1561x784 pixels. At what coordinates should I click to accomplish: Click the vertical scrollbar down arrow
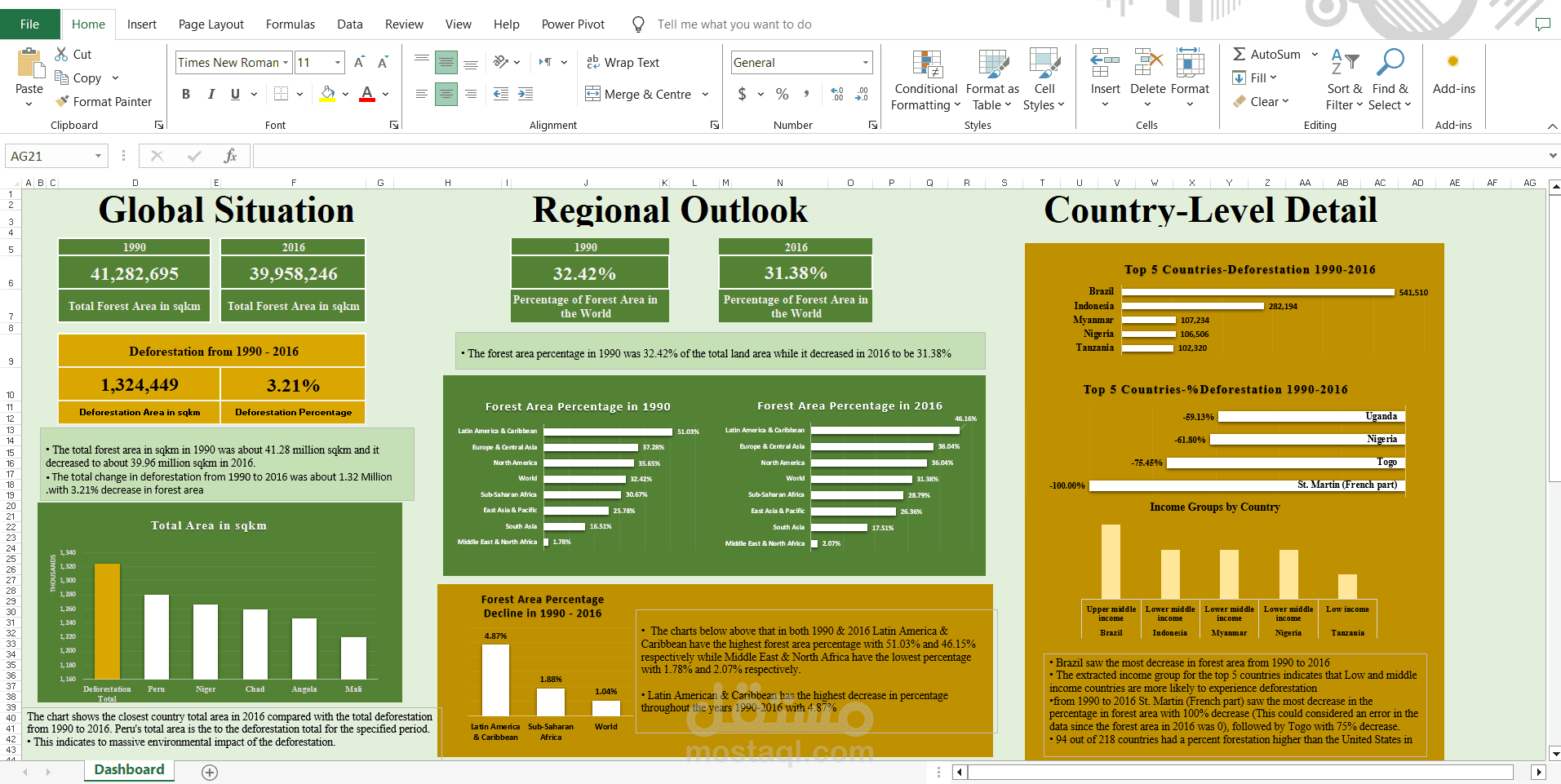[x=1555, y=754]
